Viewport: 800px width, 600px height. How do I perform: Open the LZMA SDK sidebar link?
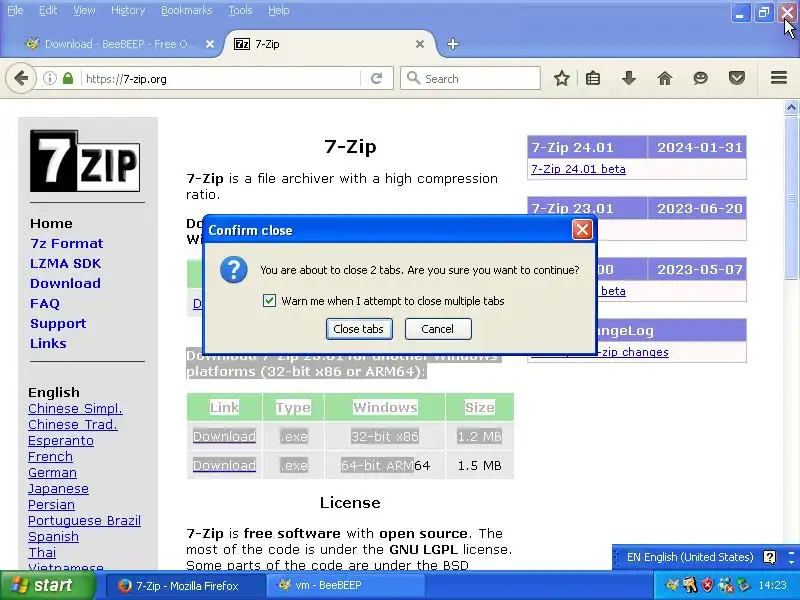(65, 263)
